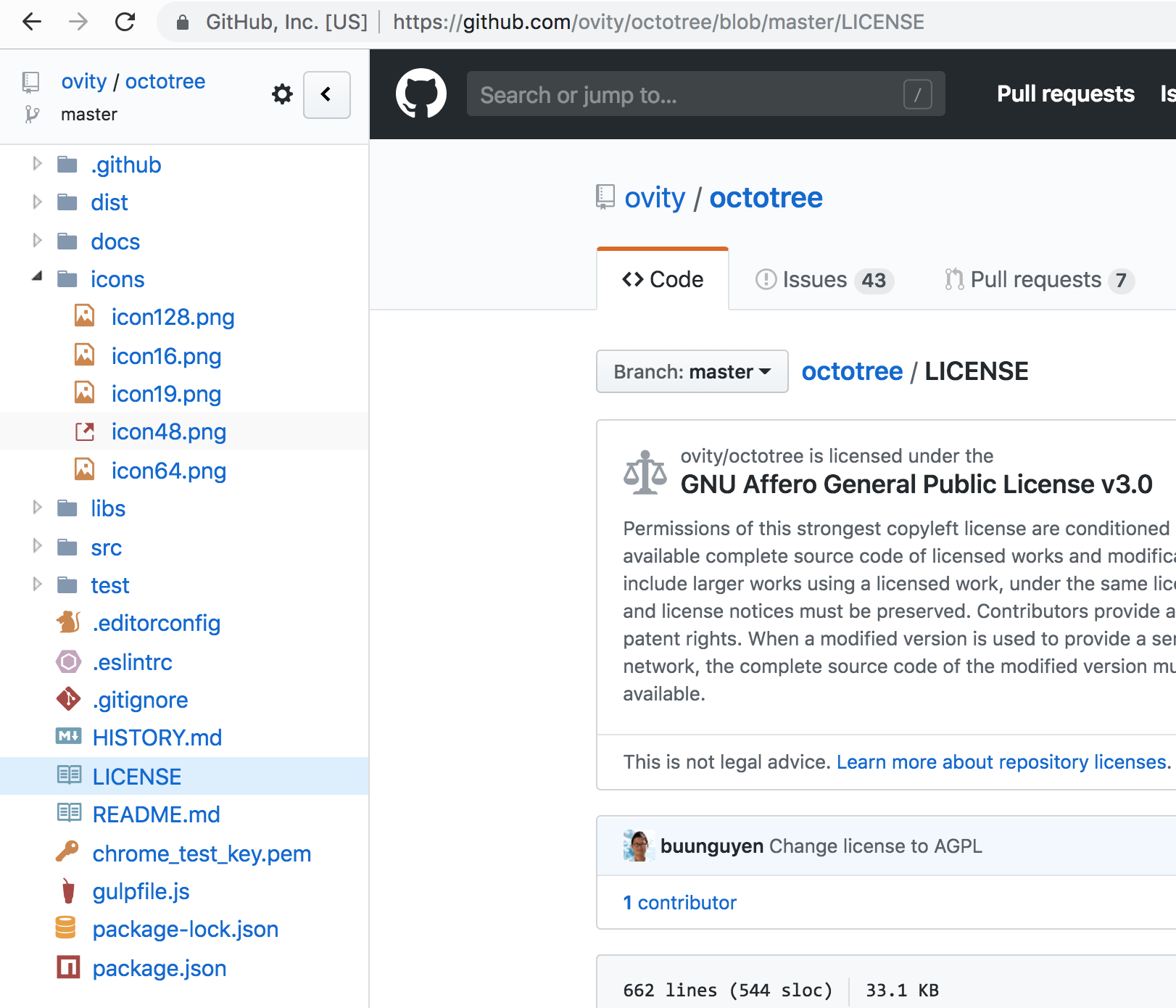Click octotree repo name in page title
Screen dimensions: 1176x1008
(x=766, y=197)
